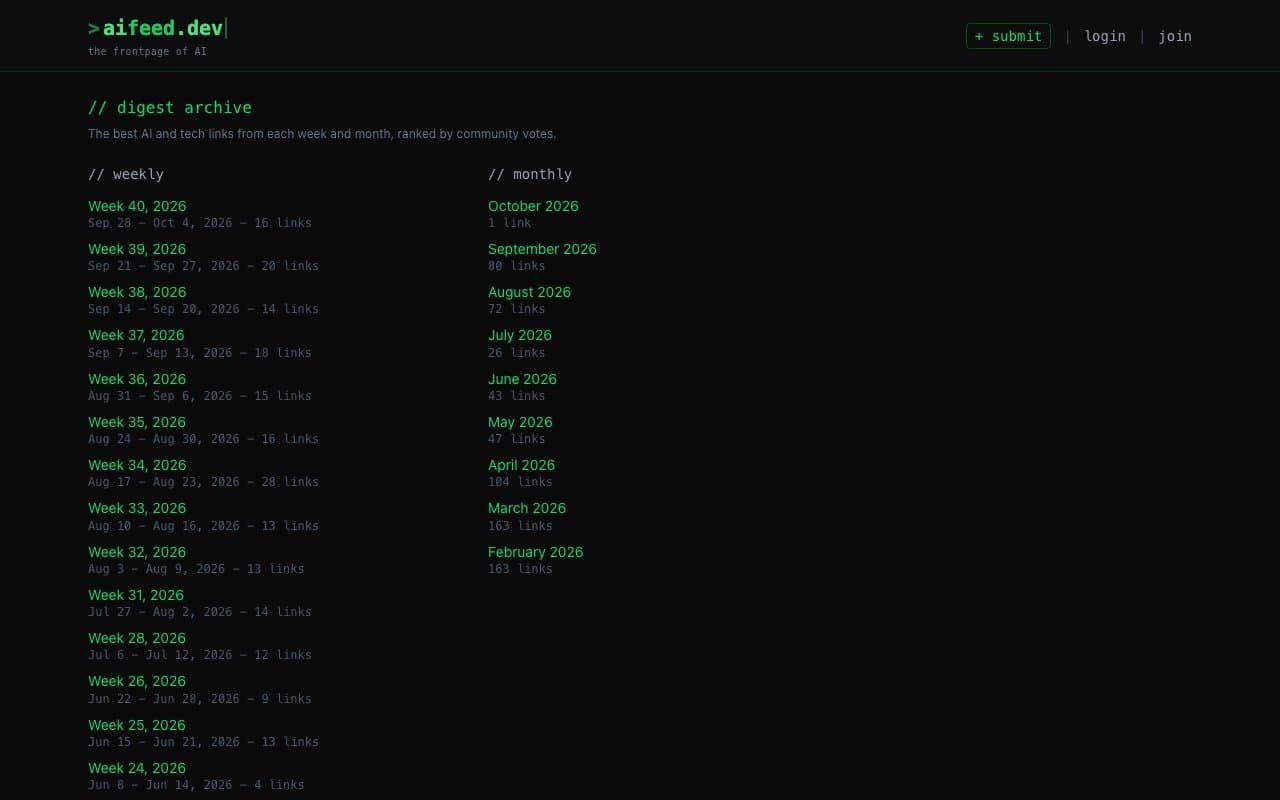View the April 2026 monthly digest
1280x800 pixels.
[521, 465]
